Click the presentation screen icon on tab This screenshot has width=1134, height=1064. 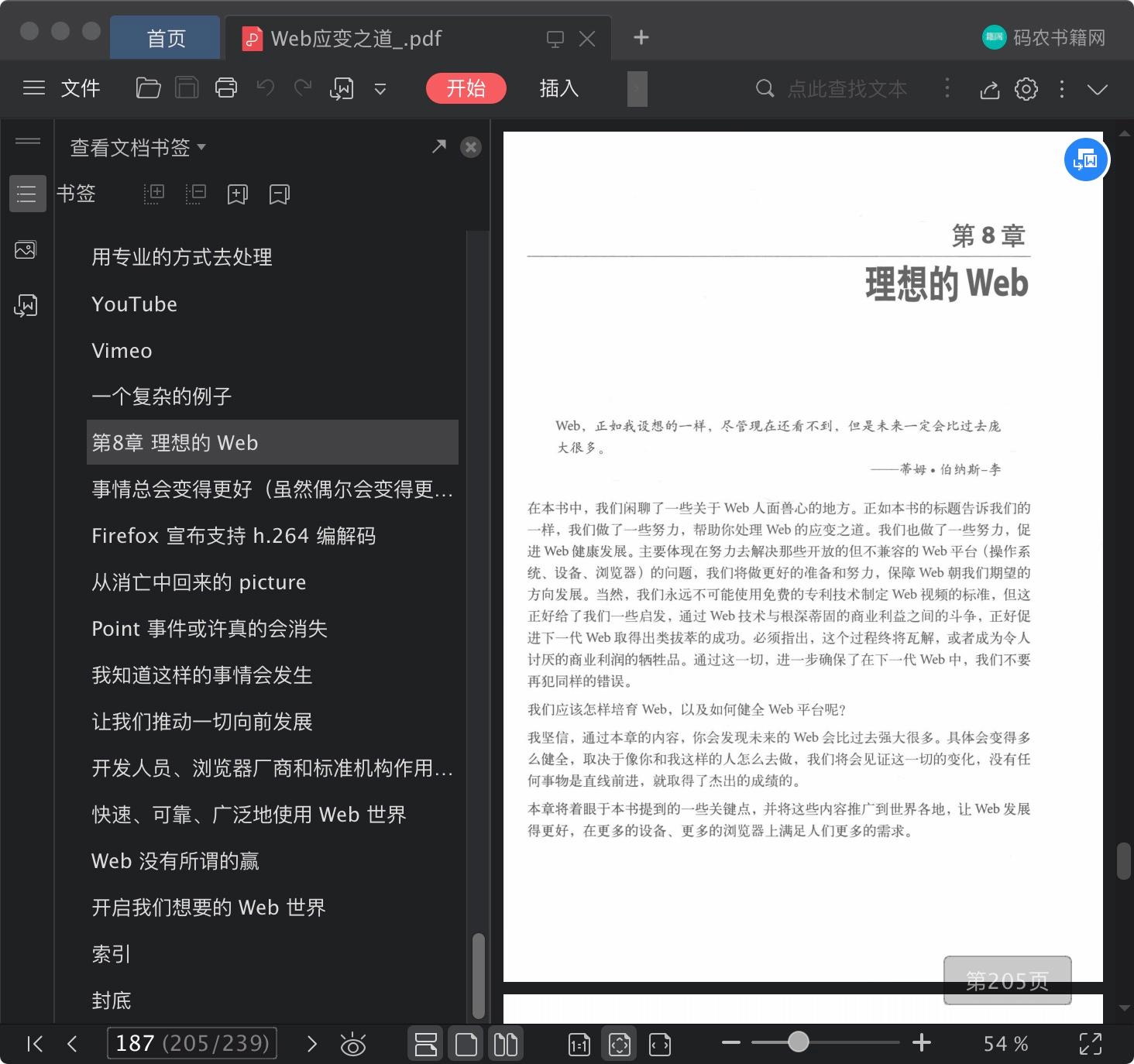(x=555, y=39)
